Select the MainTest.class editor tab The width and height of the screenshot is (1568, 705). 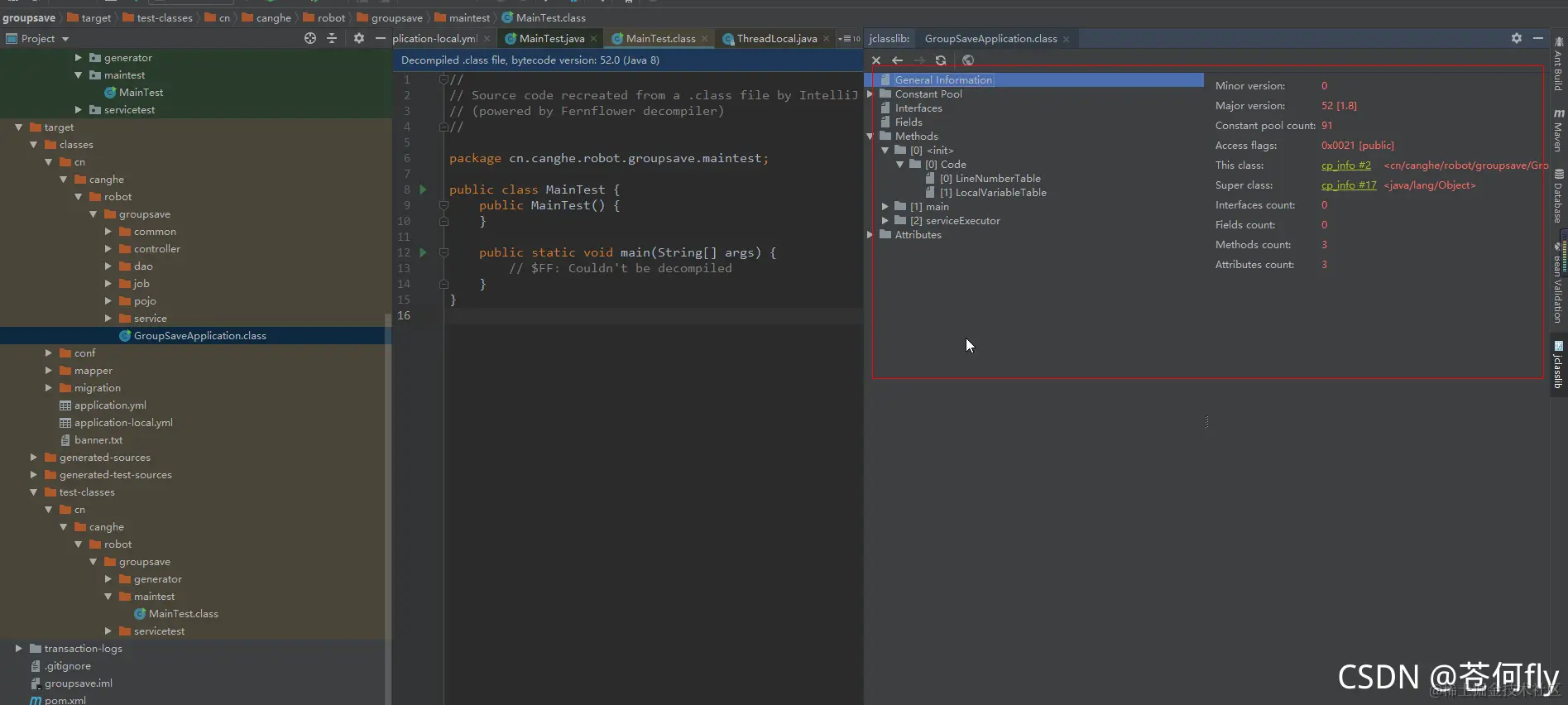tap(660, 39)
